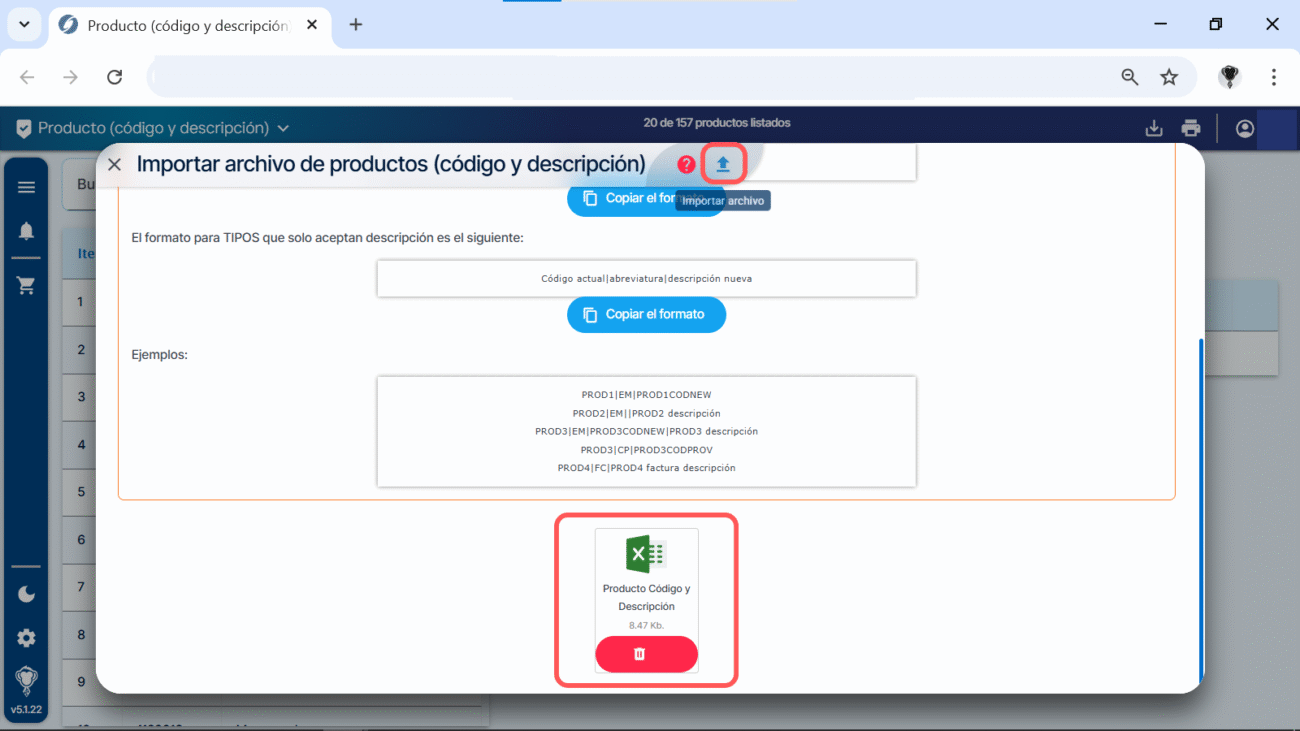Click the download icon in app header

(x=1154, y=128)
